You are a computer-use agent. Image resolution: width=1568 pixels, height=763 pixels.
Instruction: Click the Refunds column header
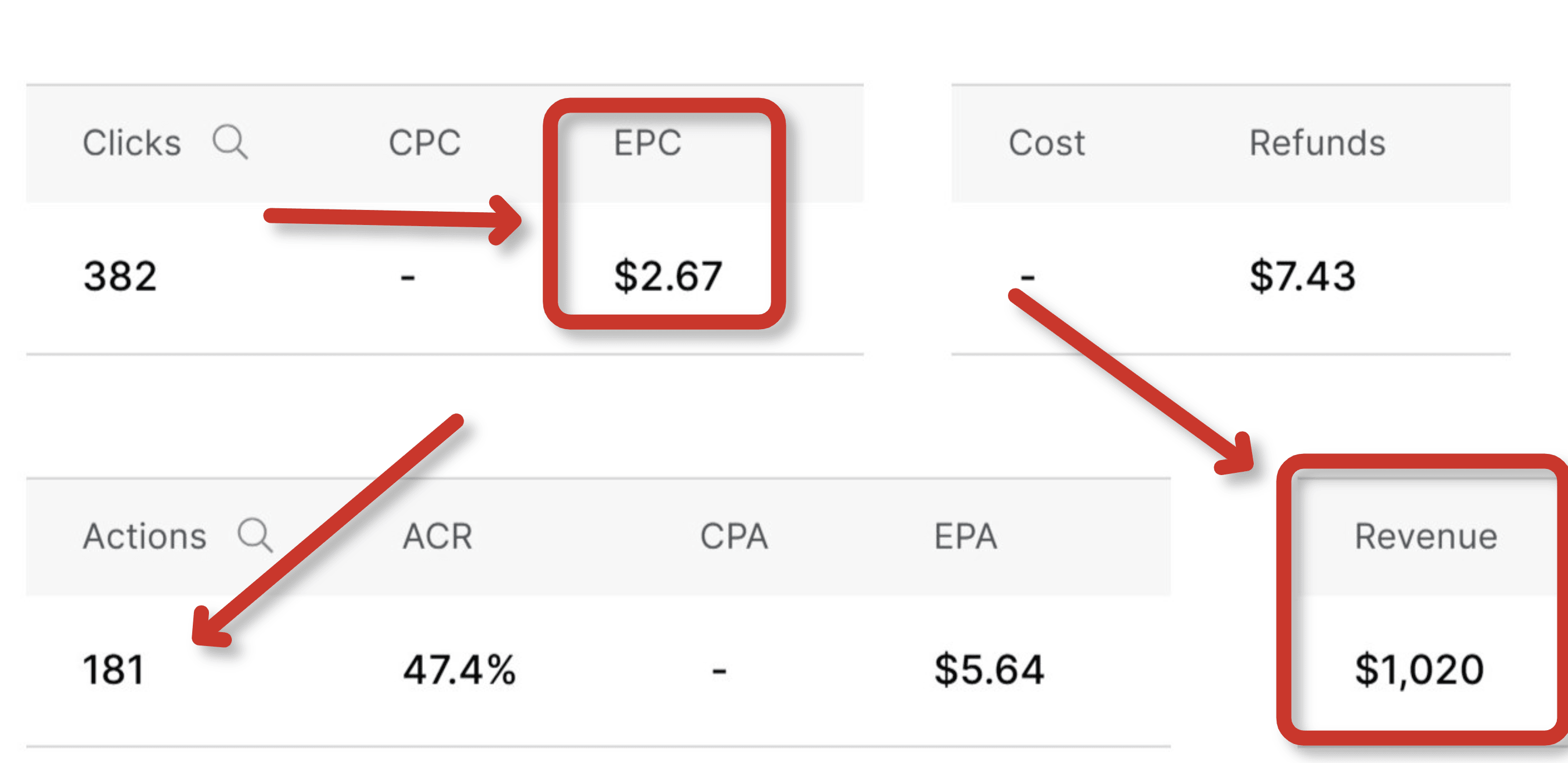coord(1317,143)
